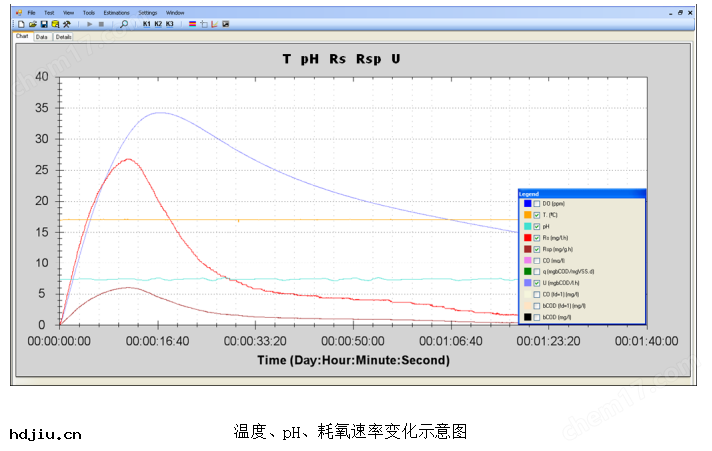The height and width of the screenshot is (451, 712).
Task: Select the K1 toolbar button
Action: point(146,23)
